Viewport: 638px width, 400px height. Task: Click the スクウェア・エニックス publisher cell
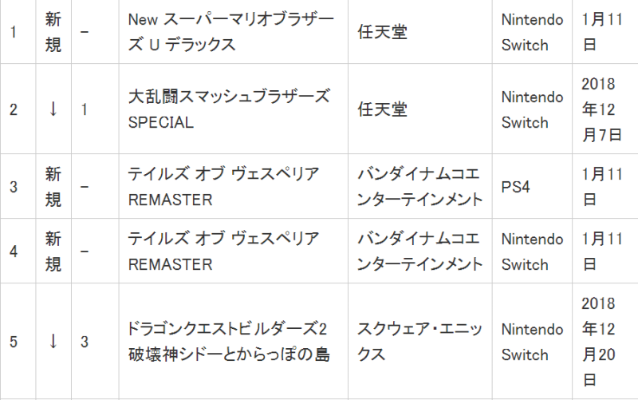(x=400, y=341)
